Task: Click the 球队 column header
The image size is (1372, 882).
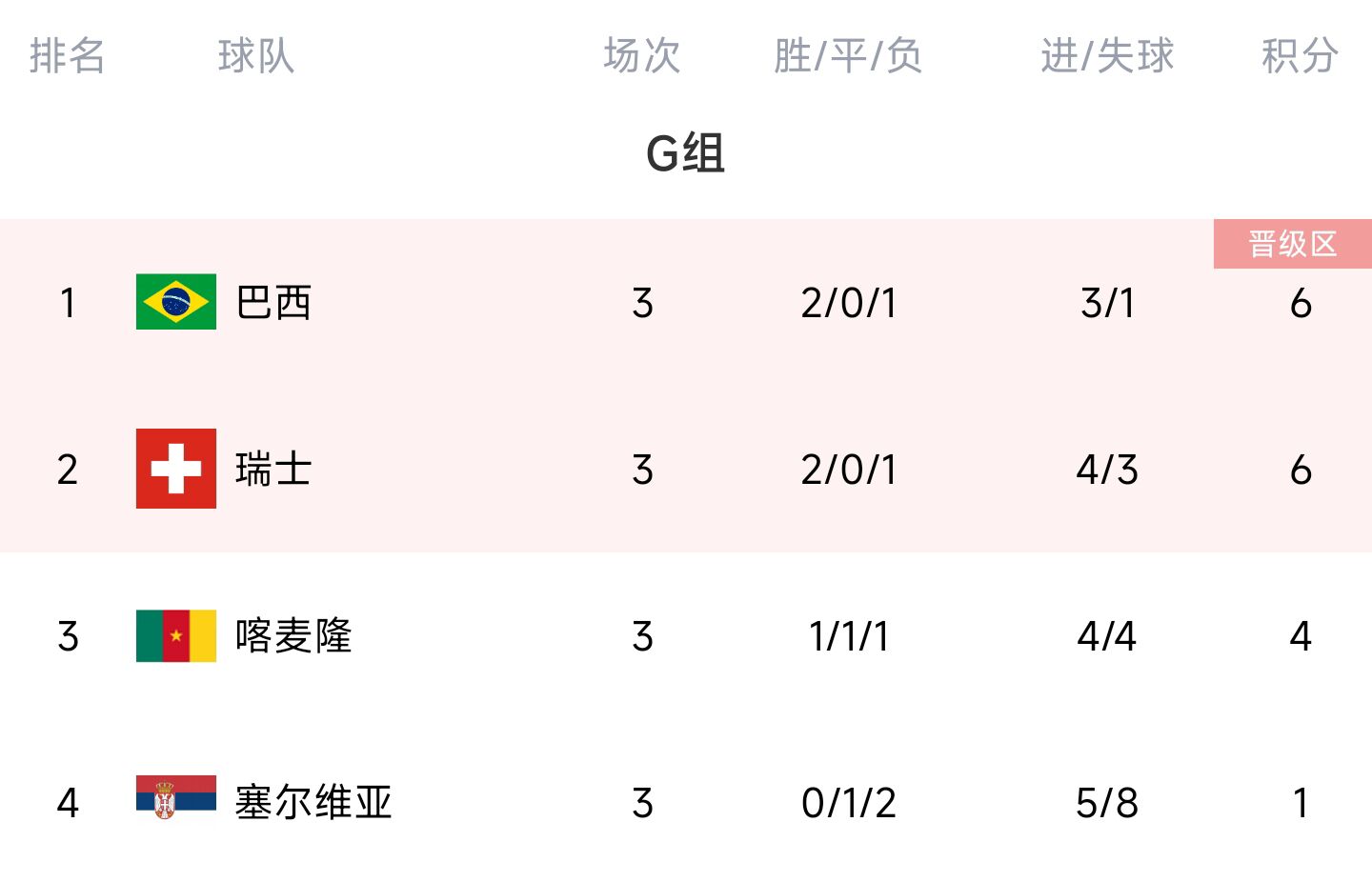Action: click(256, 55)
